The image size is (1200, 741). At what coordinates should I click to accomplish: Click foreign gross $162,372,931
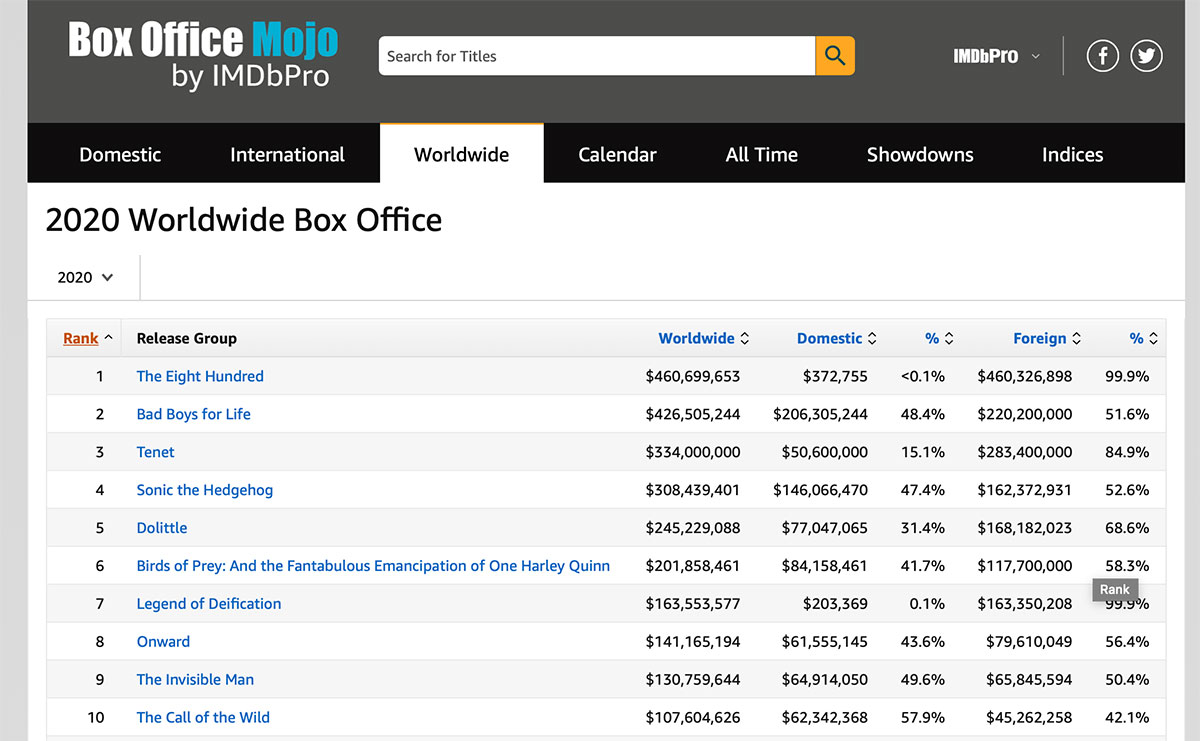click(1025, 490)
